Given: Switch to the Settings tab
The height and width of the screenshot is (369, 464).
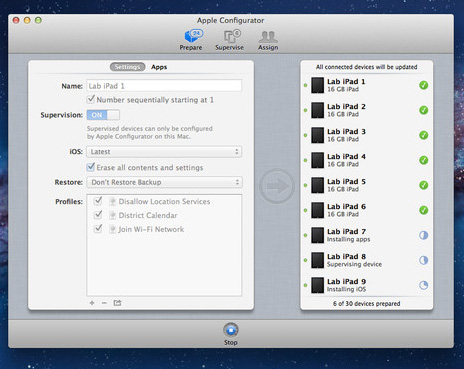Looking at the screenshot, I should pos(127,67).
